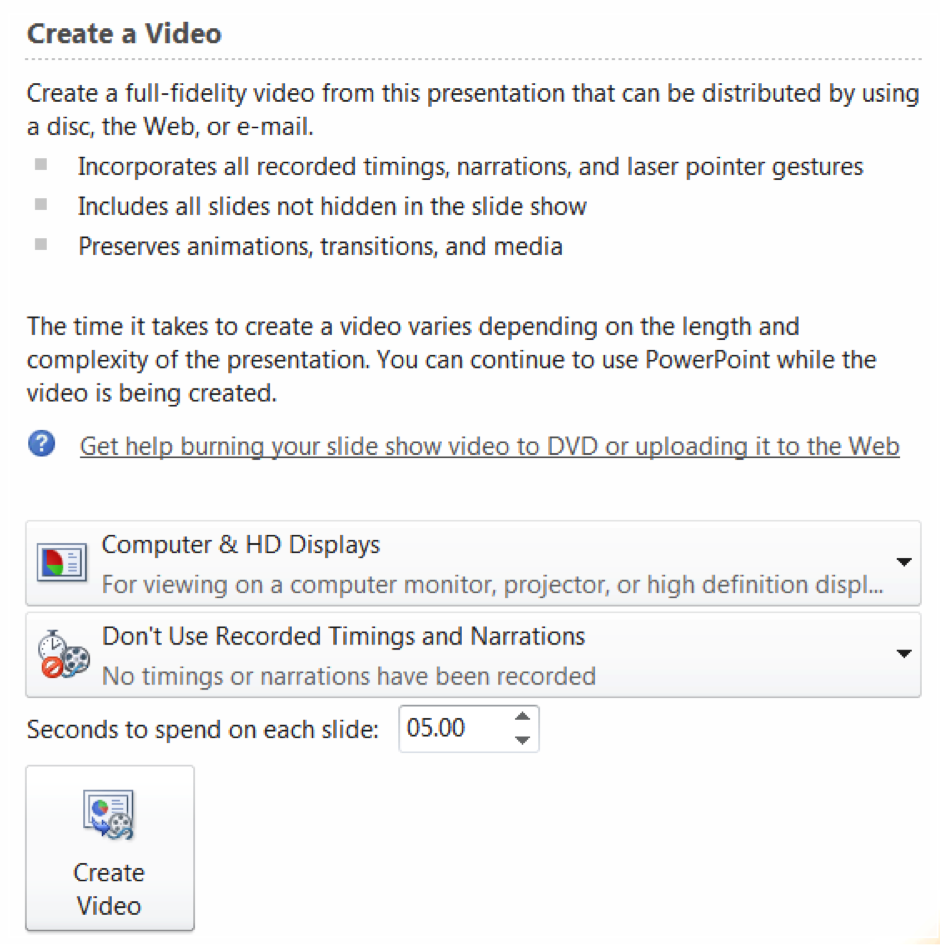Click the Computer & HD Displays slide icon
Screen dimensions: 941x945
point(61,563)
